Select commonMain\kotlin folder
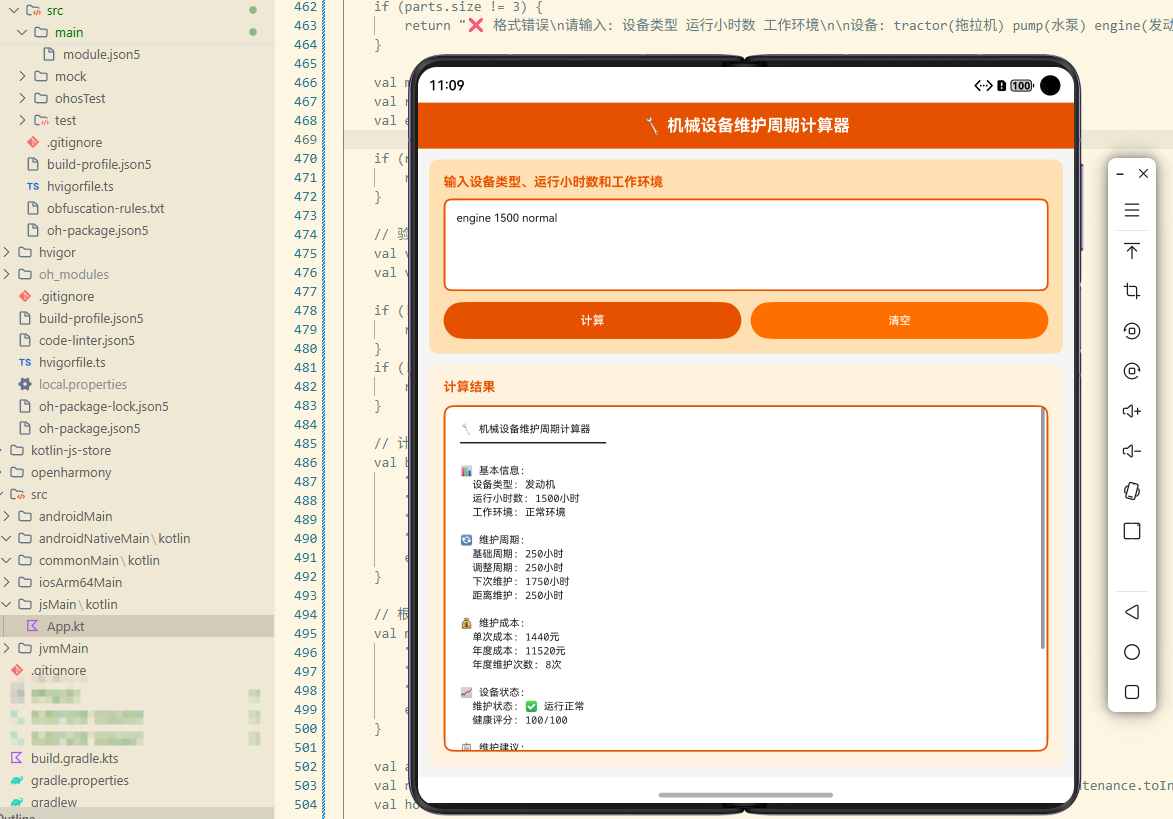Image resolution: width=1173 pixels, height=819 pixels. tap(99, 560)
